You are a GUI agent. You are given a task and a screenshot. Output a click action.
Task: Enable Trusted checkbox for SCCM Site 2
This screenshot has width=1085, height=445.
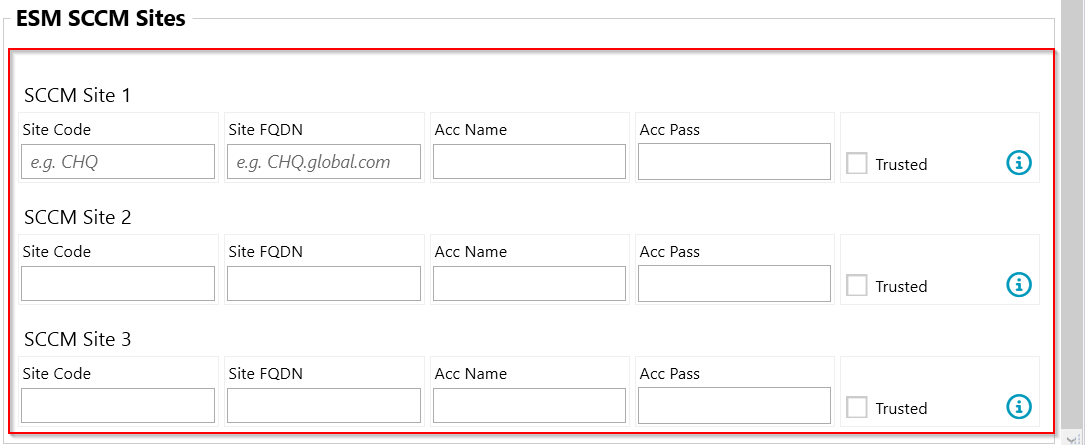857,286
